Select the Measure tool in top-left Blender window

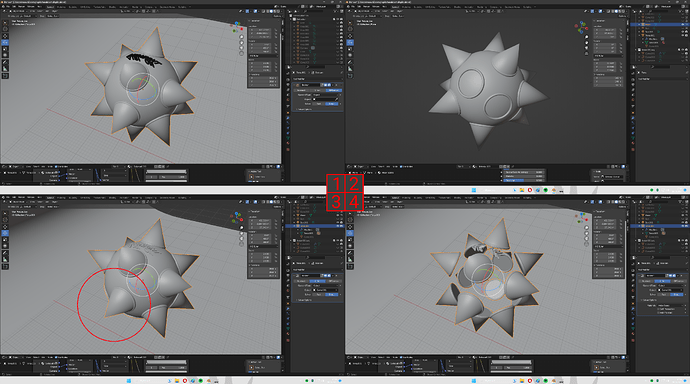point(5,69)
